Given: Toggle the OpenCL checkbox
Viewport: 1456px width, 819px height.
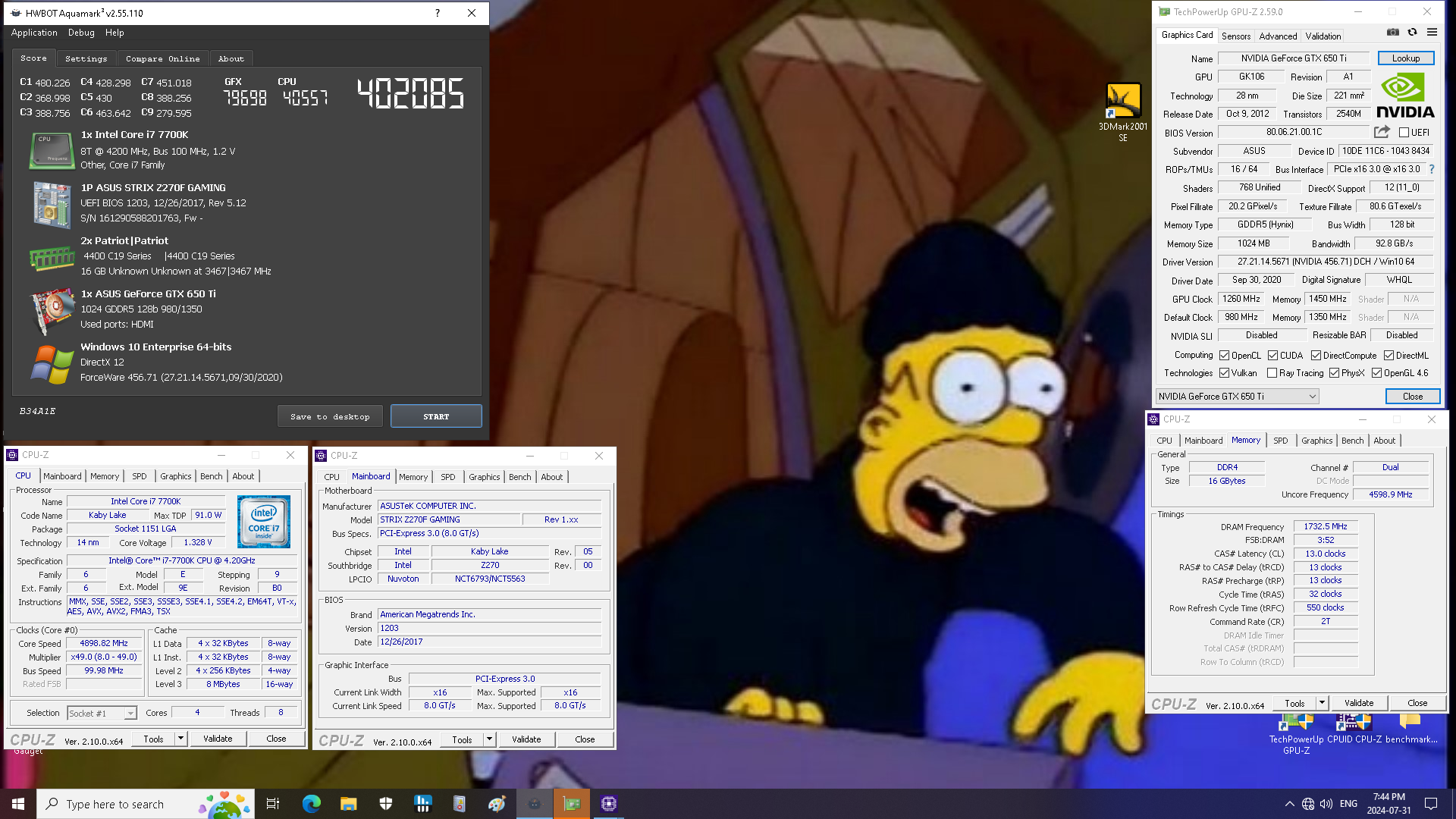Looking at the screenshot, I should [1224, 356].
